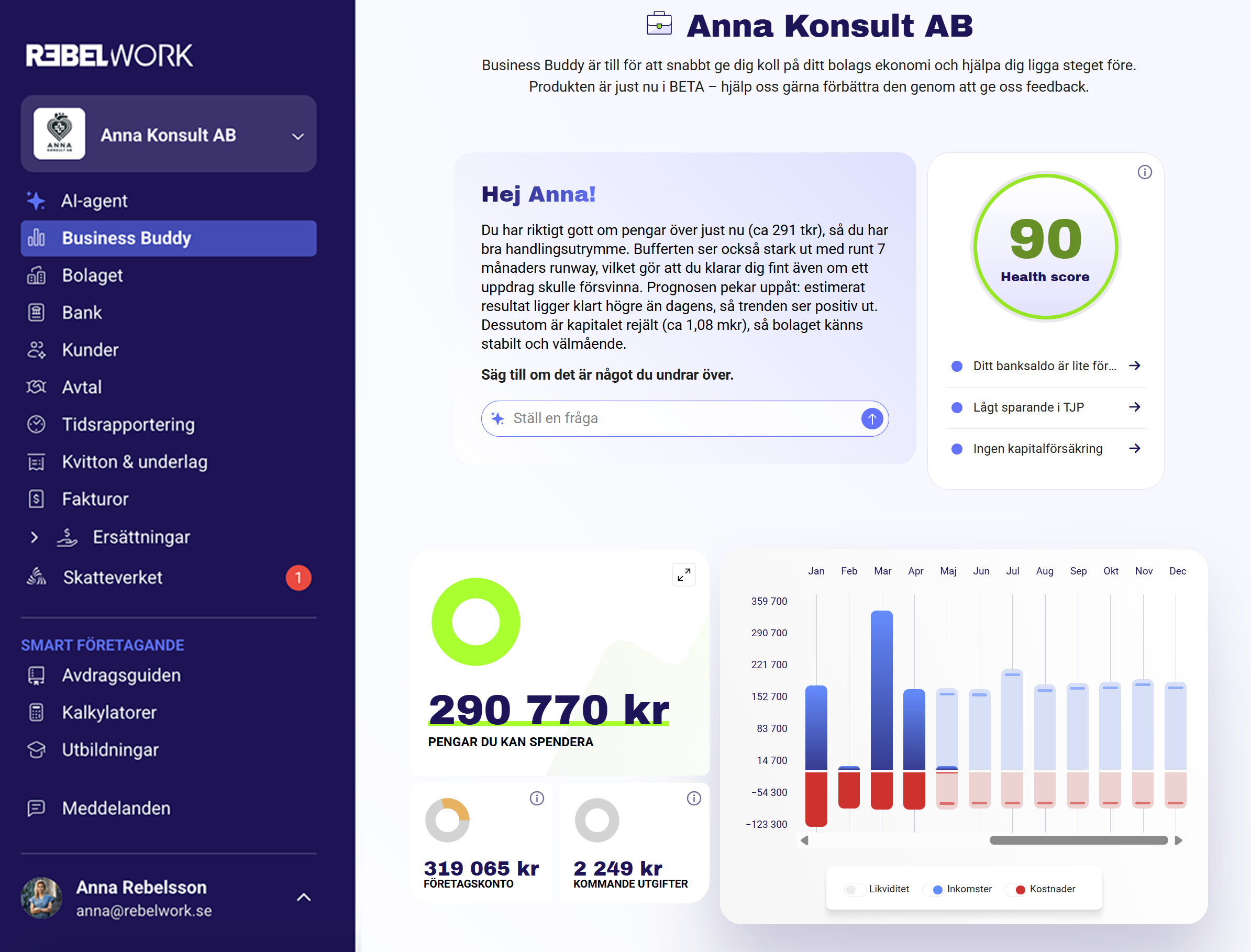Open Fakturor menu item
Screen dimensions: 1251x952
[168, 499]
